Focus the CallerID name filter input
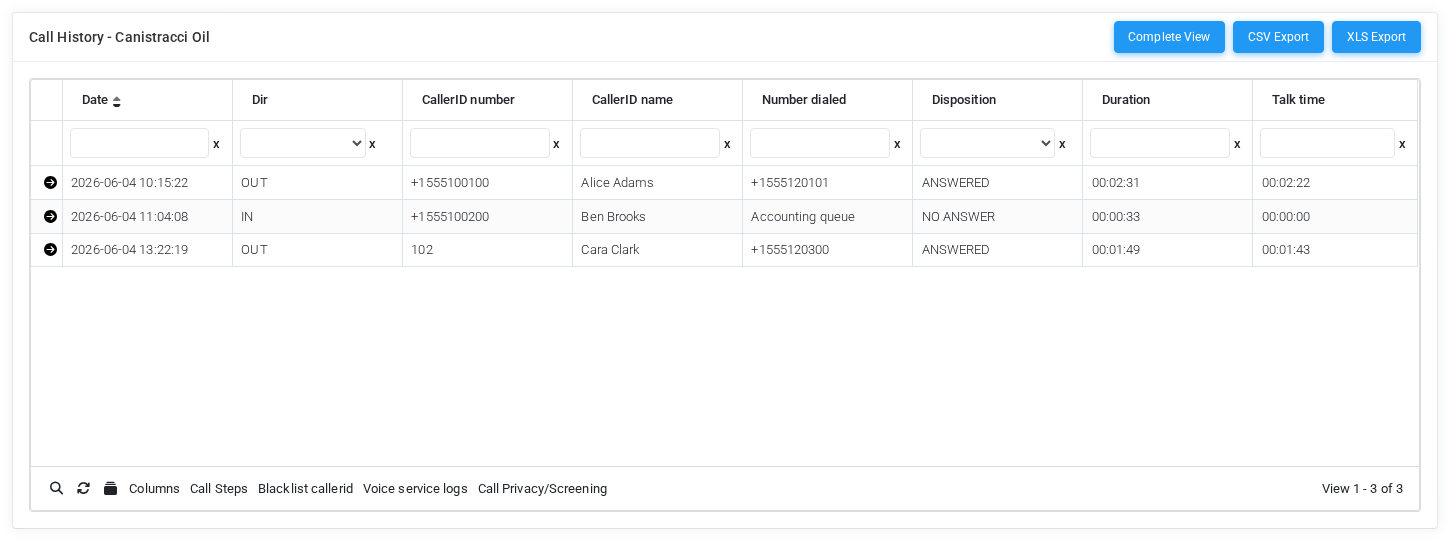Image resolution: width=1450 pixels, height=541 pixels. [650, 143]
